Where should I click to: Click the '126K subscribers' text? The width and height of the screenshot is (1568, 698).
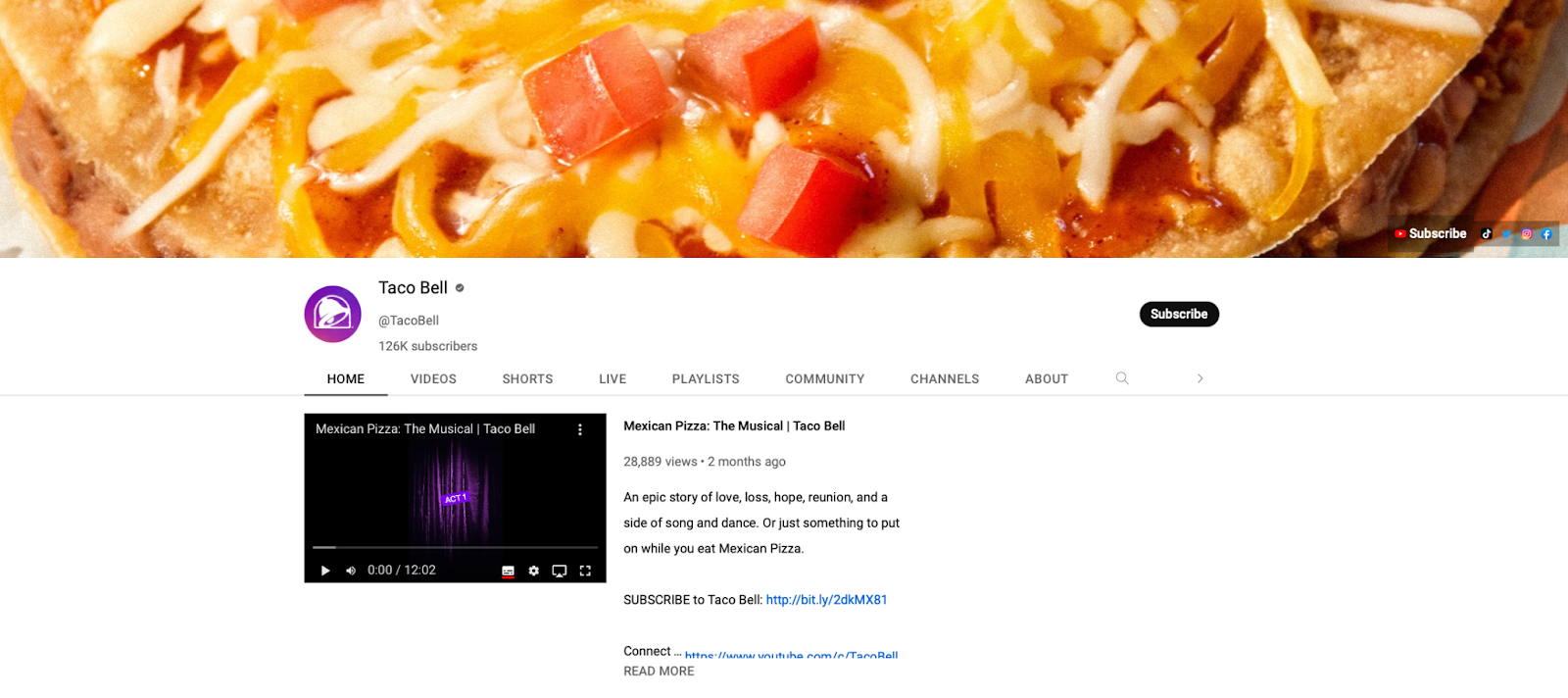[x=428, y=346]
